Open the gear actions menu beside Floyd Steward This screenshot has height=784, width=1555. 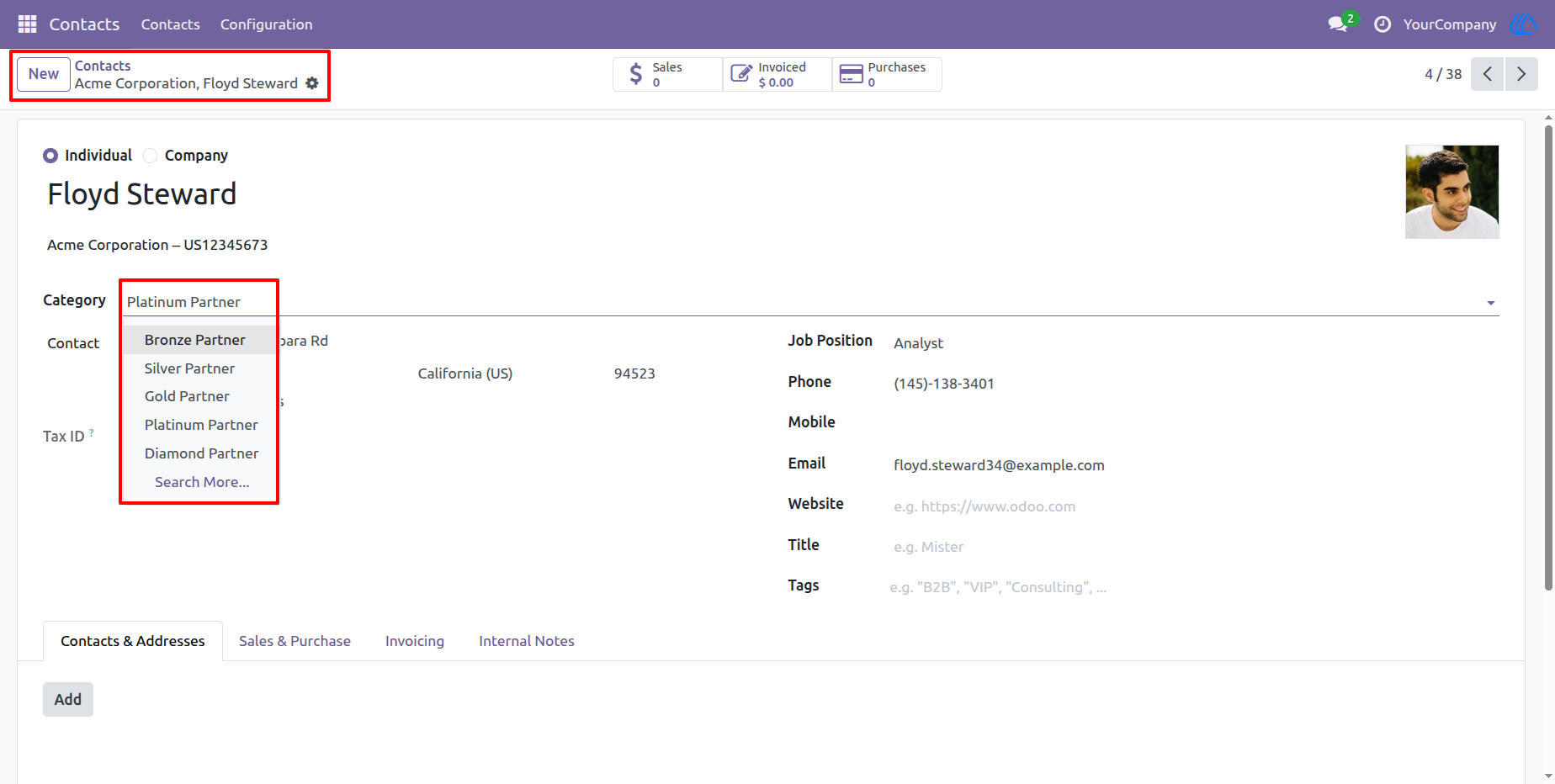tap(312, 83)
